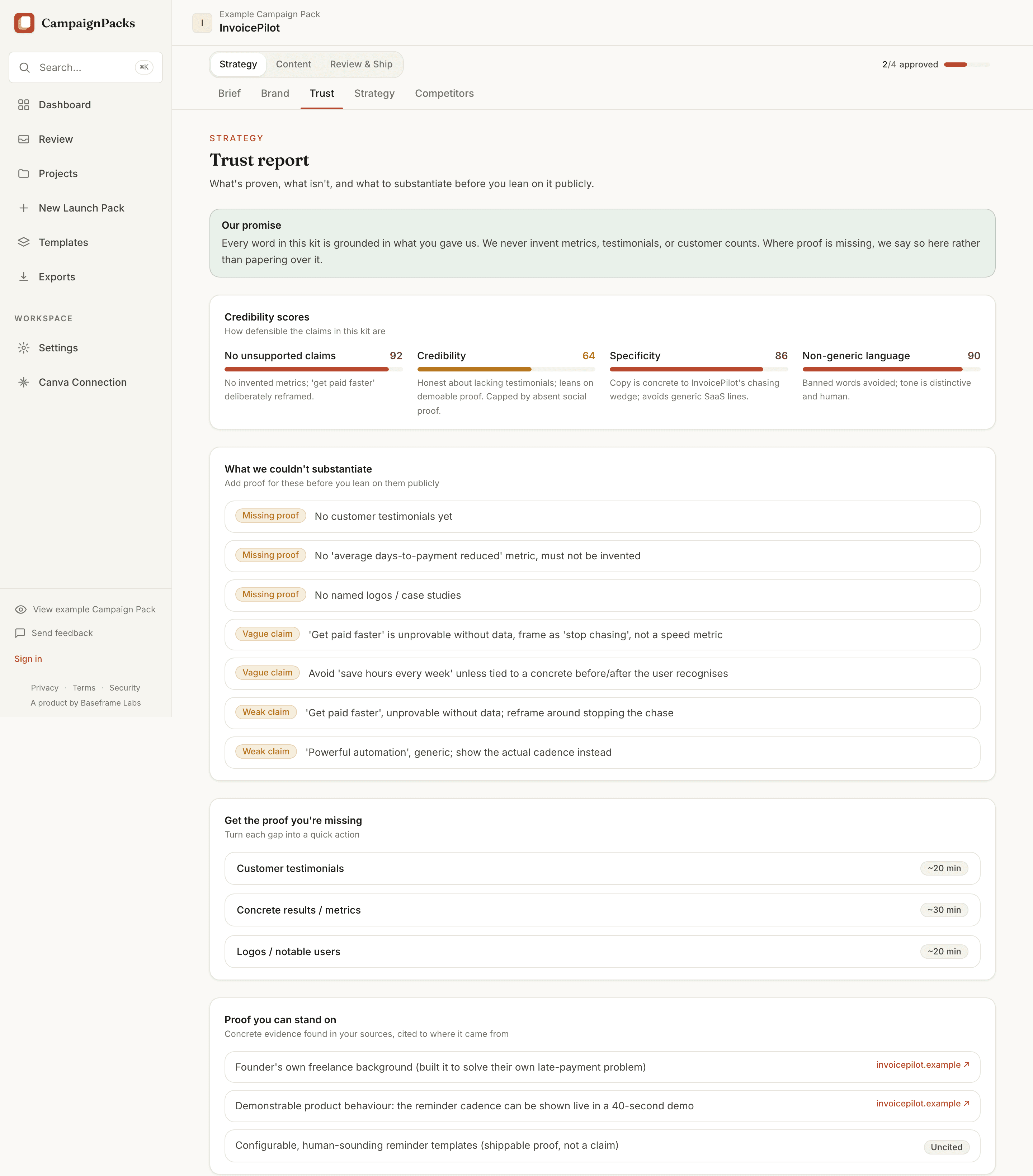Switch to the Content tab
The width and height of the screenshot is (1033, 1176).
[x=293, y=65]
